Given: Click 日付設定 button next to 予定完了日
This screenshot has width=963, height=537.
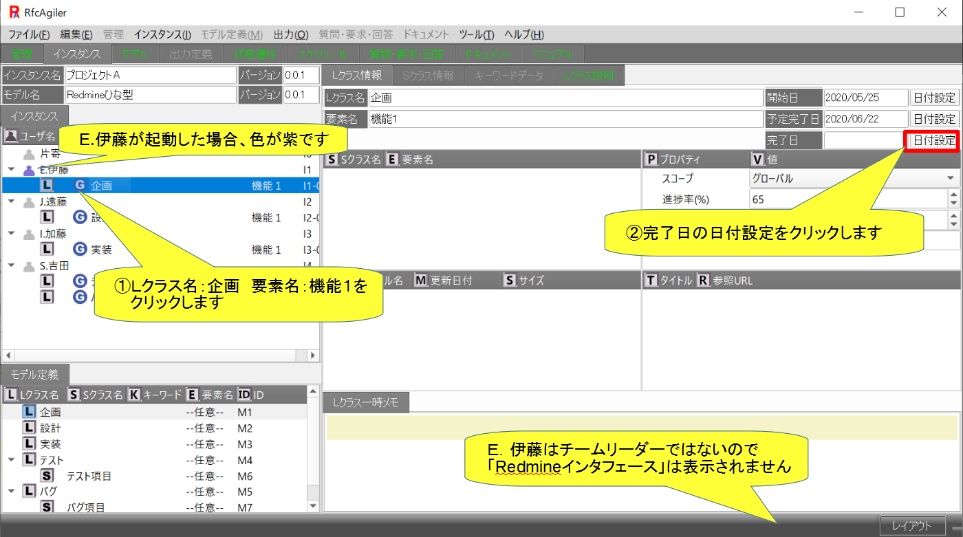Looking at the screenshot, I should (934, 119).
